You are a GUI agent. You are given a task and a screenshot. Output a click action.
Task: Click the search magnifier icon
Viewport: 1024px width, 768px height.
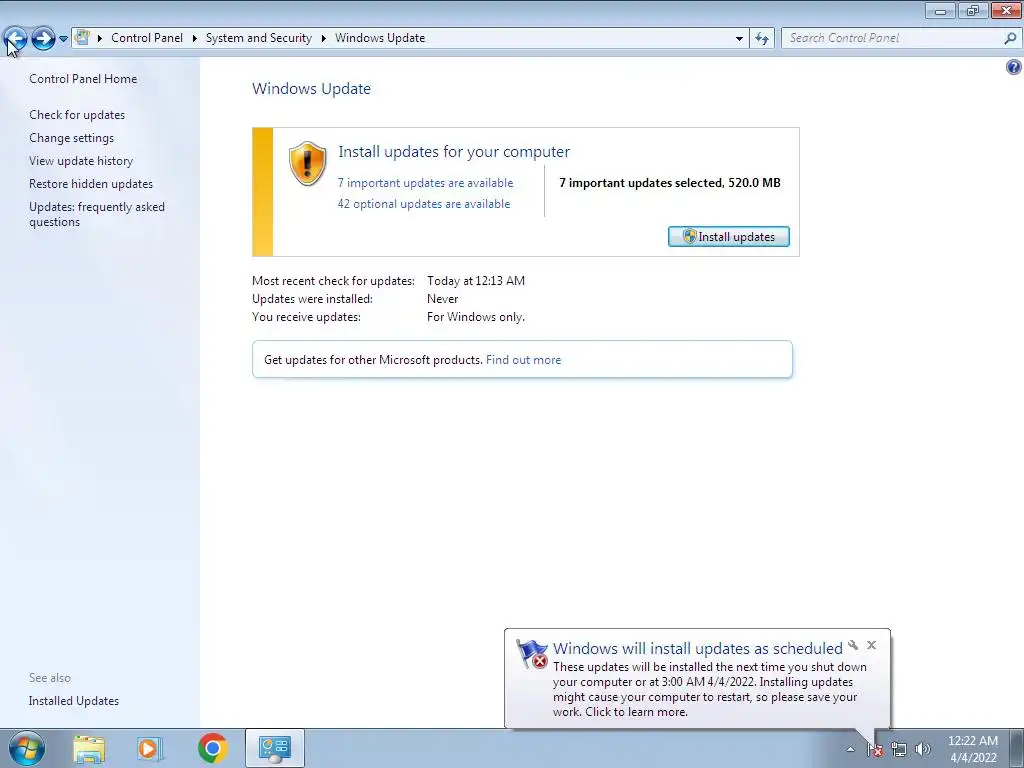(1010, 38)
